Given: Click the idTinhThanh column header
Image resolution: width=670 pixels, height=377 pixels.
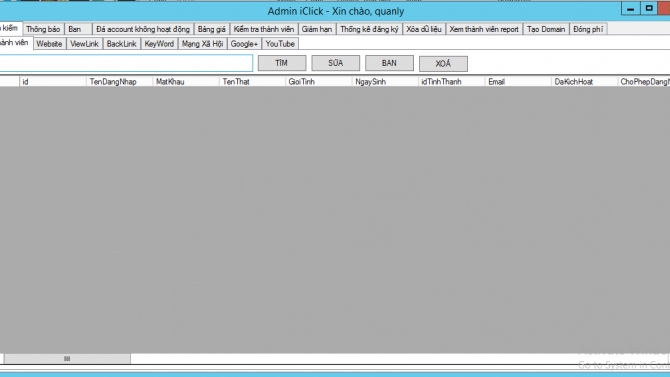Looking at the screenshot, I should click(452, 82).
